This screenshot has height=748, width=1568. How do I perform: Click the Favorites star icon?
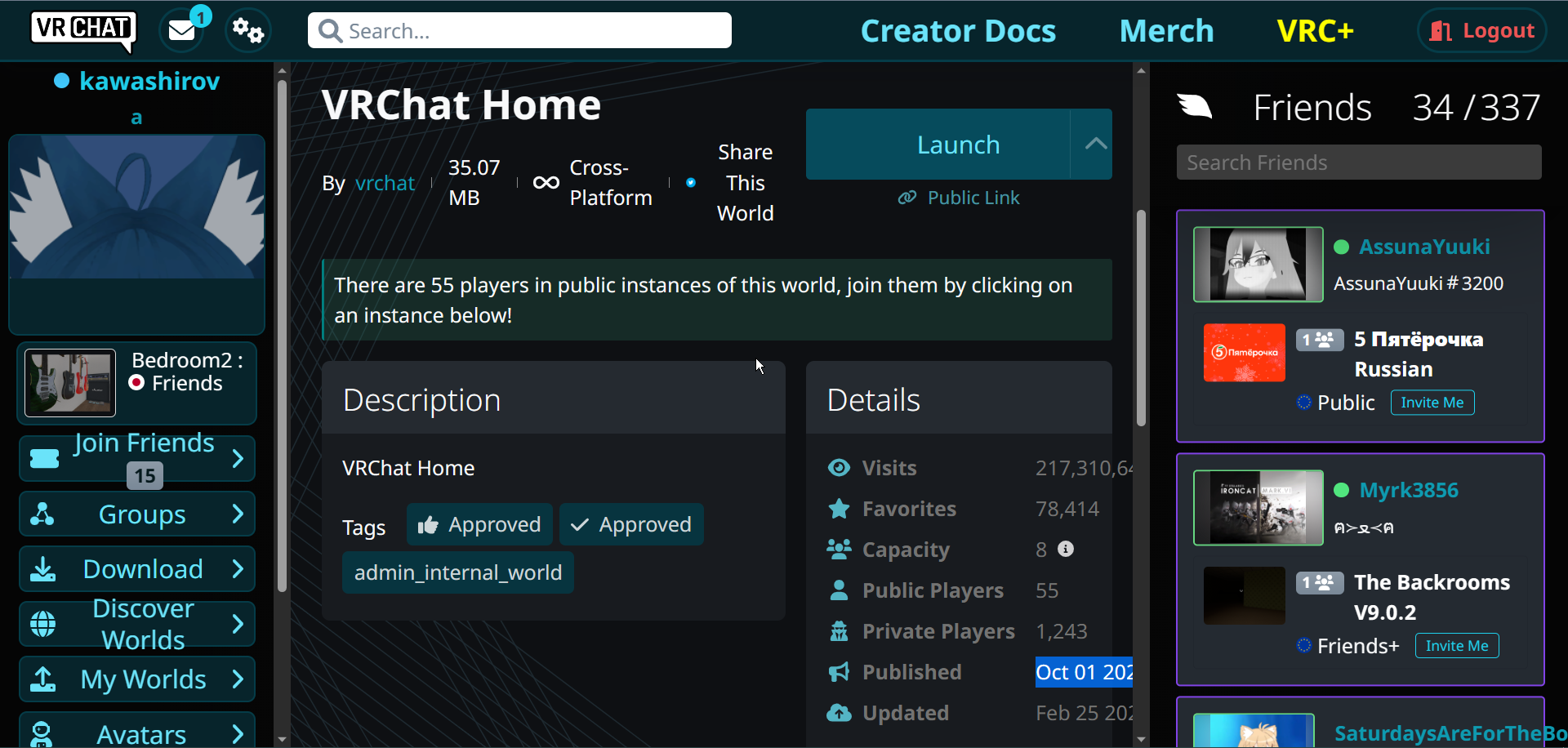click(839, 509)
